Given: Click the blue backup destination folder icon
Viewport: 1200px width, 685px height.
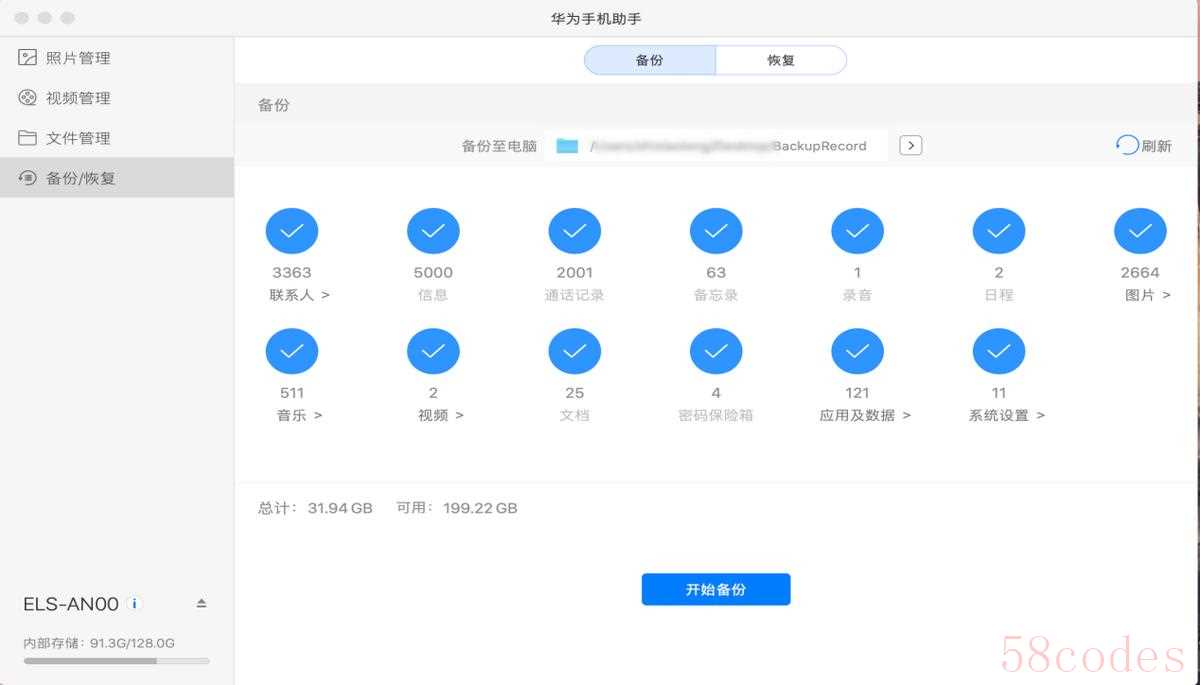Looking at the screenshot, I should [x=567, y=146].
